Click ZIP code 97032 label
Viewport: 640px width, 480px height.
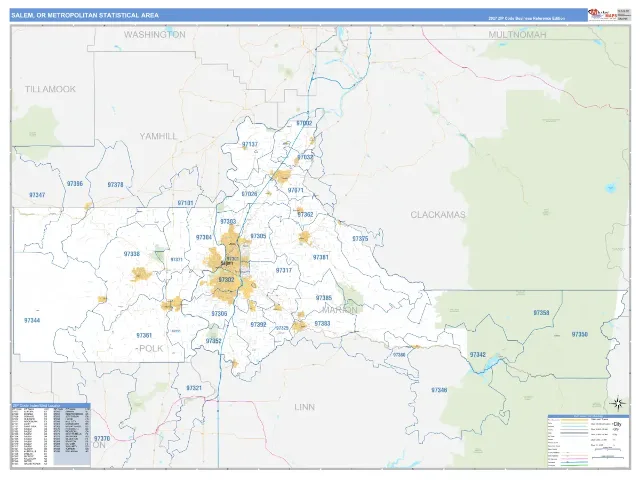pyautogui.click(x=305, y=157)
